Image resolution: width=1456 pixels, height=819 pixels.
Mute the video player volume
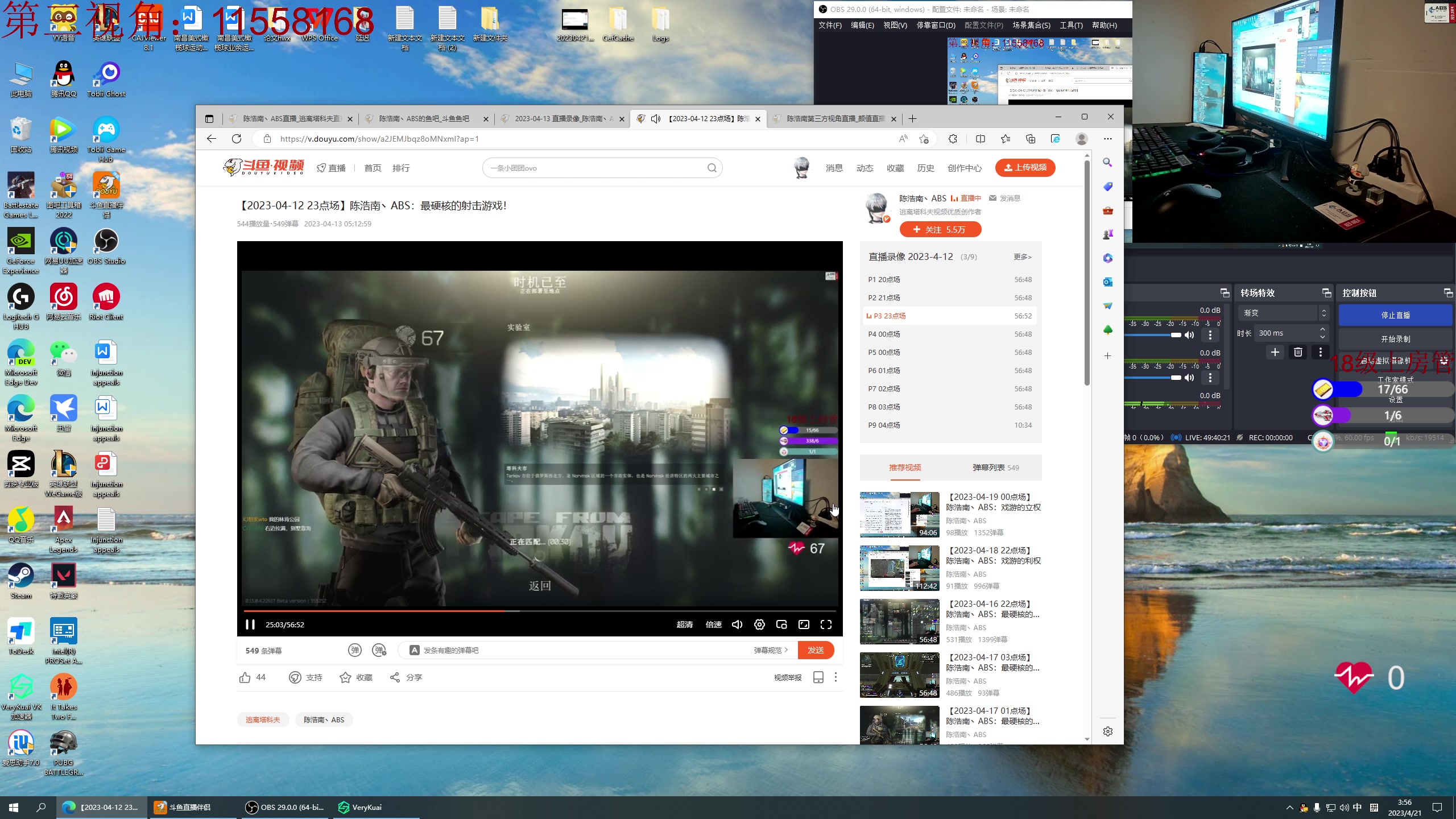point(737,624)
